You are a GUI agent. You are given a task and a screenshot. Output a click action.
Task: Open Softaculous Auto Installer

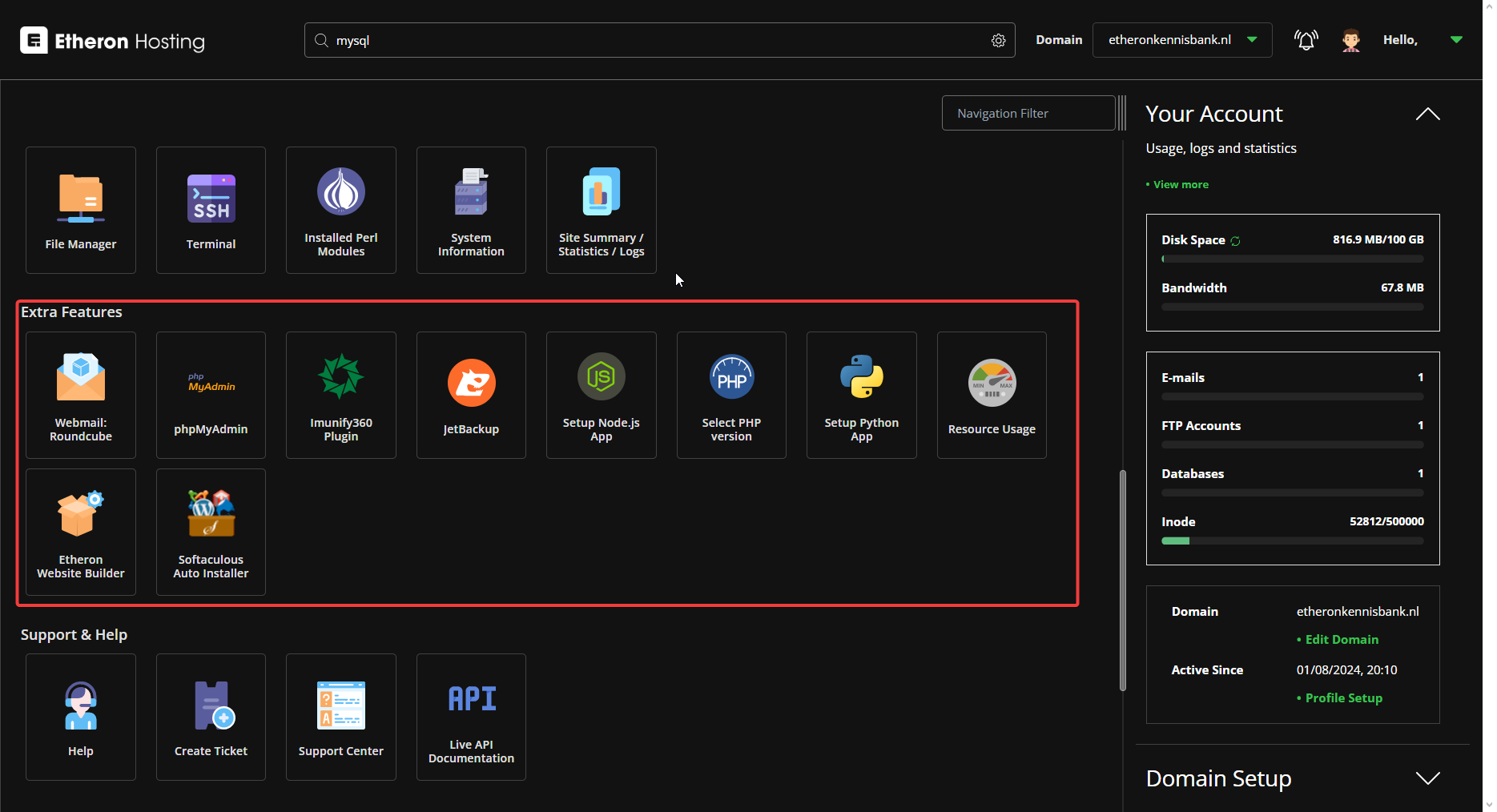point(211,532)
